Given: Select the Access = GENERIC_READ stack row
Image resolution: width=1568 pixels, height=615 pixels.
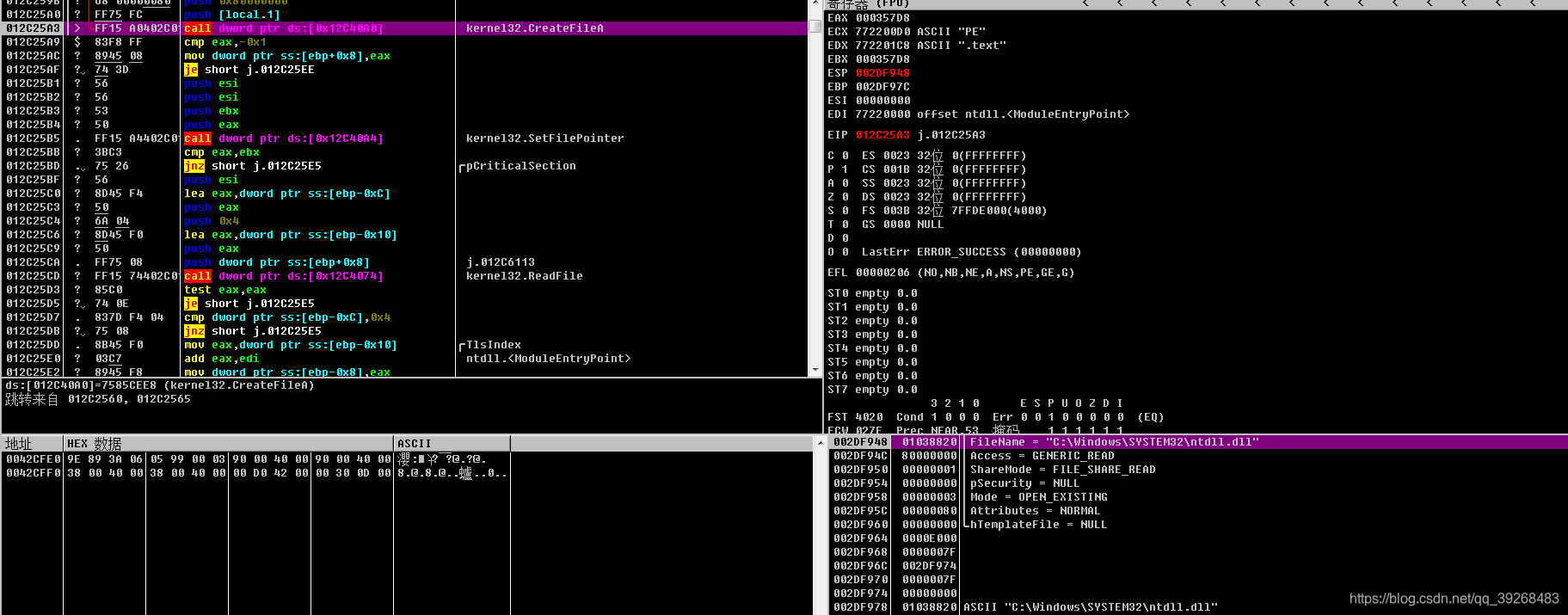Looking at the screenshot, I should click(1197, 456).
